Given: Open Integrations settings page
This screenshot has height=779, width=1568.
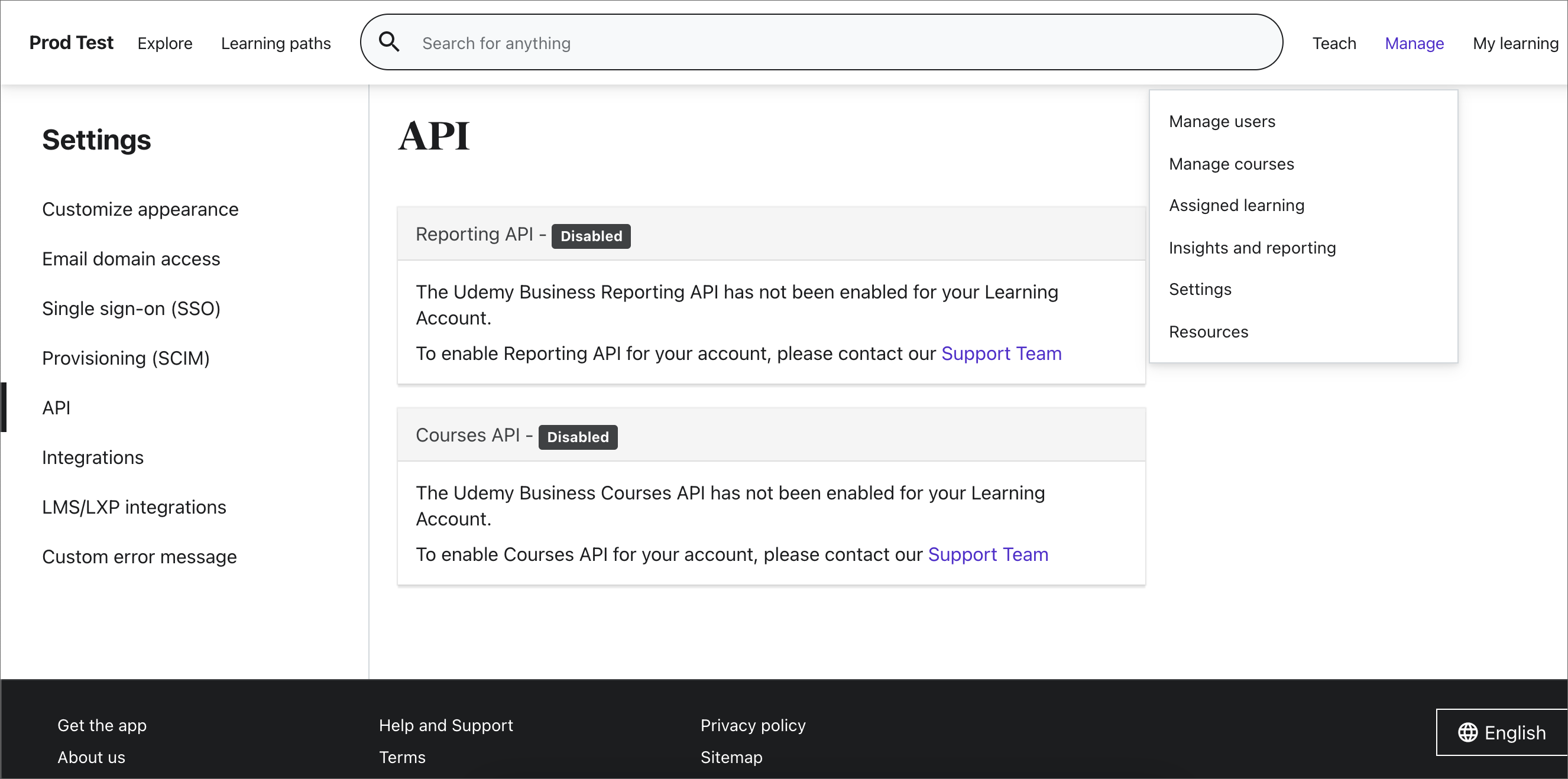Looking at the screenshot, I should 92,457.
